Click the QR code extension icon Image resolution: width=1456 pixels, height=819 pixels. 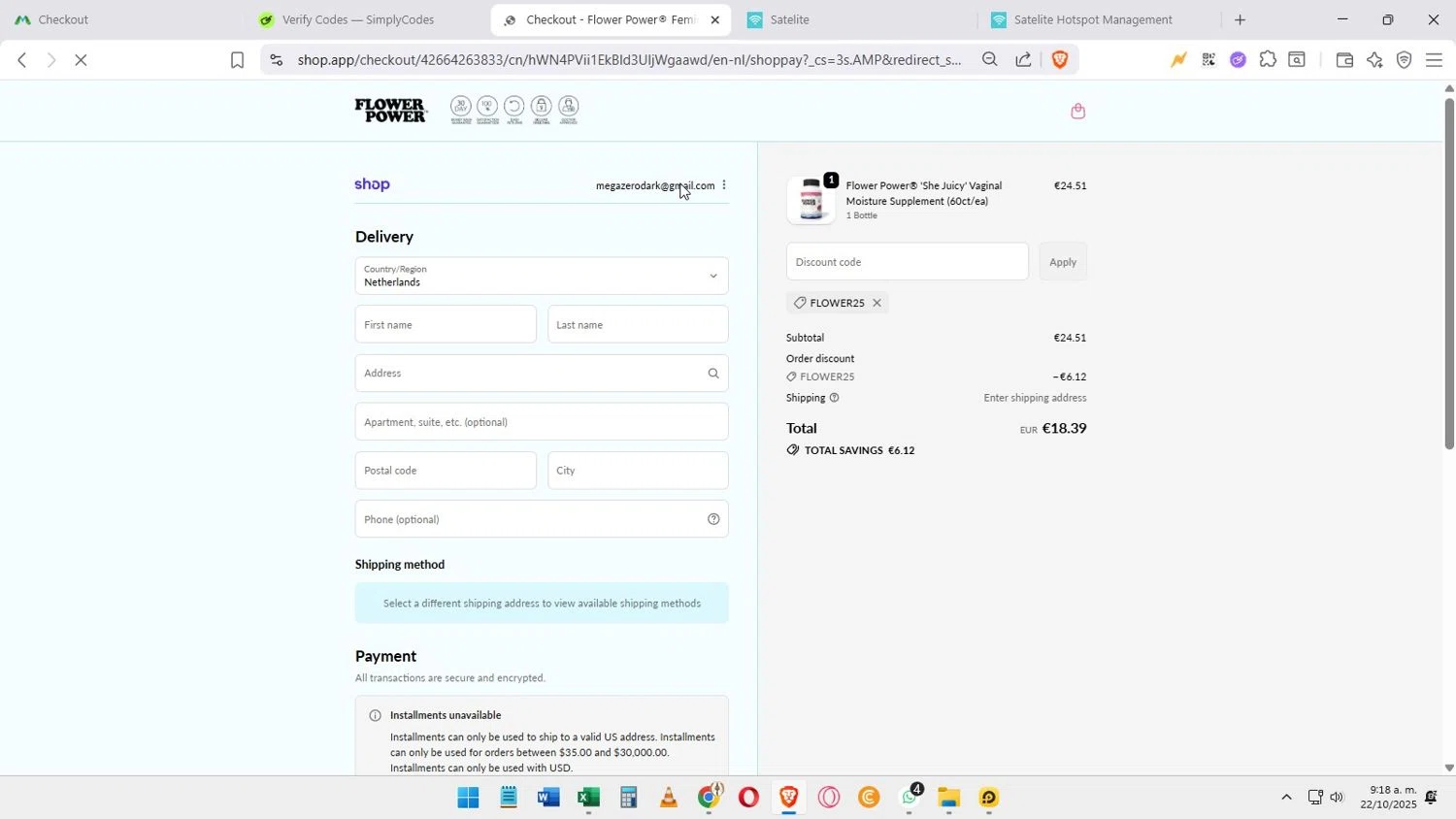click(x=1208, y=60)
